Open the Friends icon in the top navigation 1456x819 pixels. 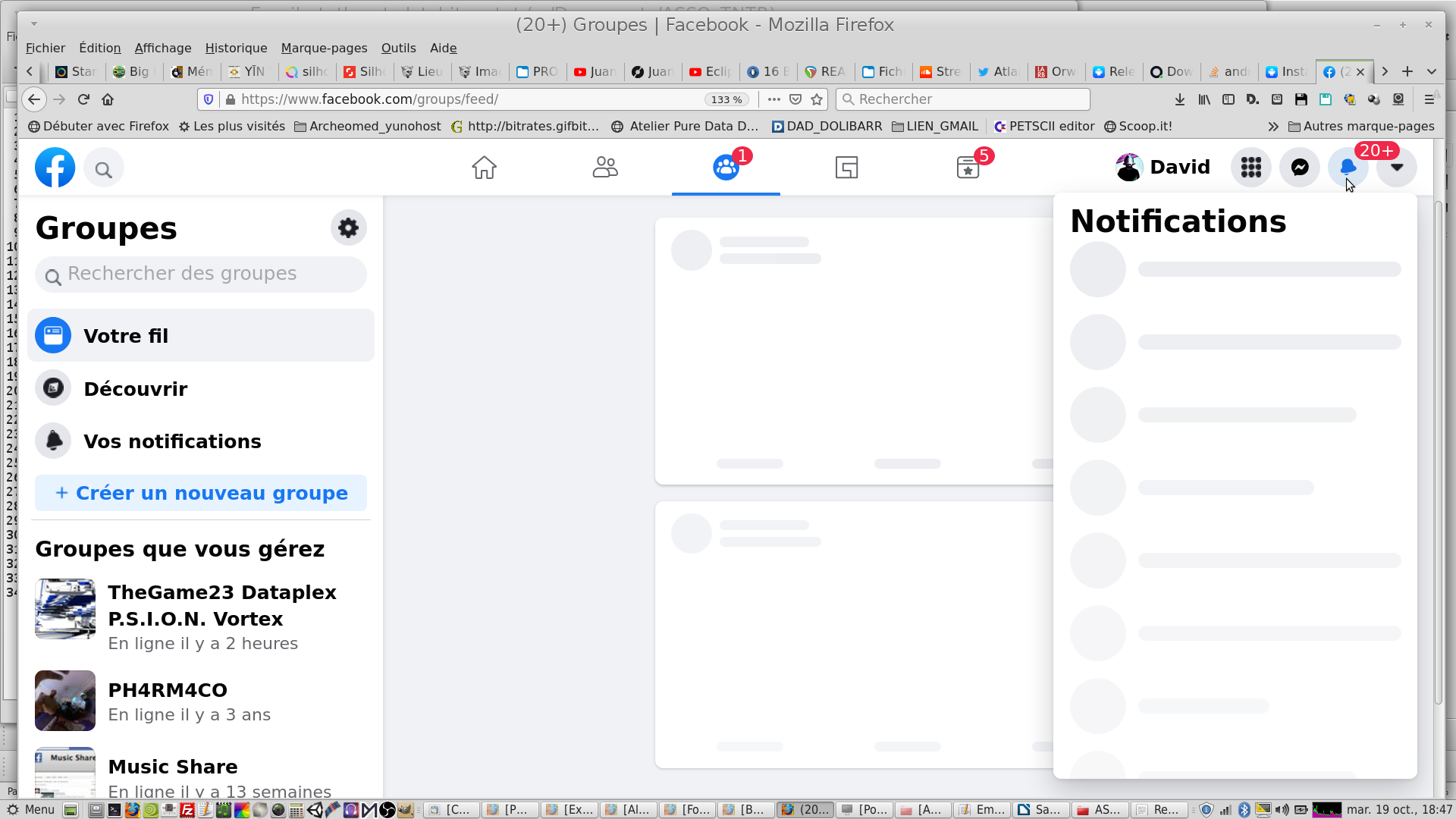(604, 168)
